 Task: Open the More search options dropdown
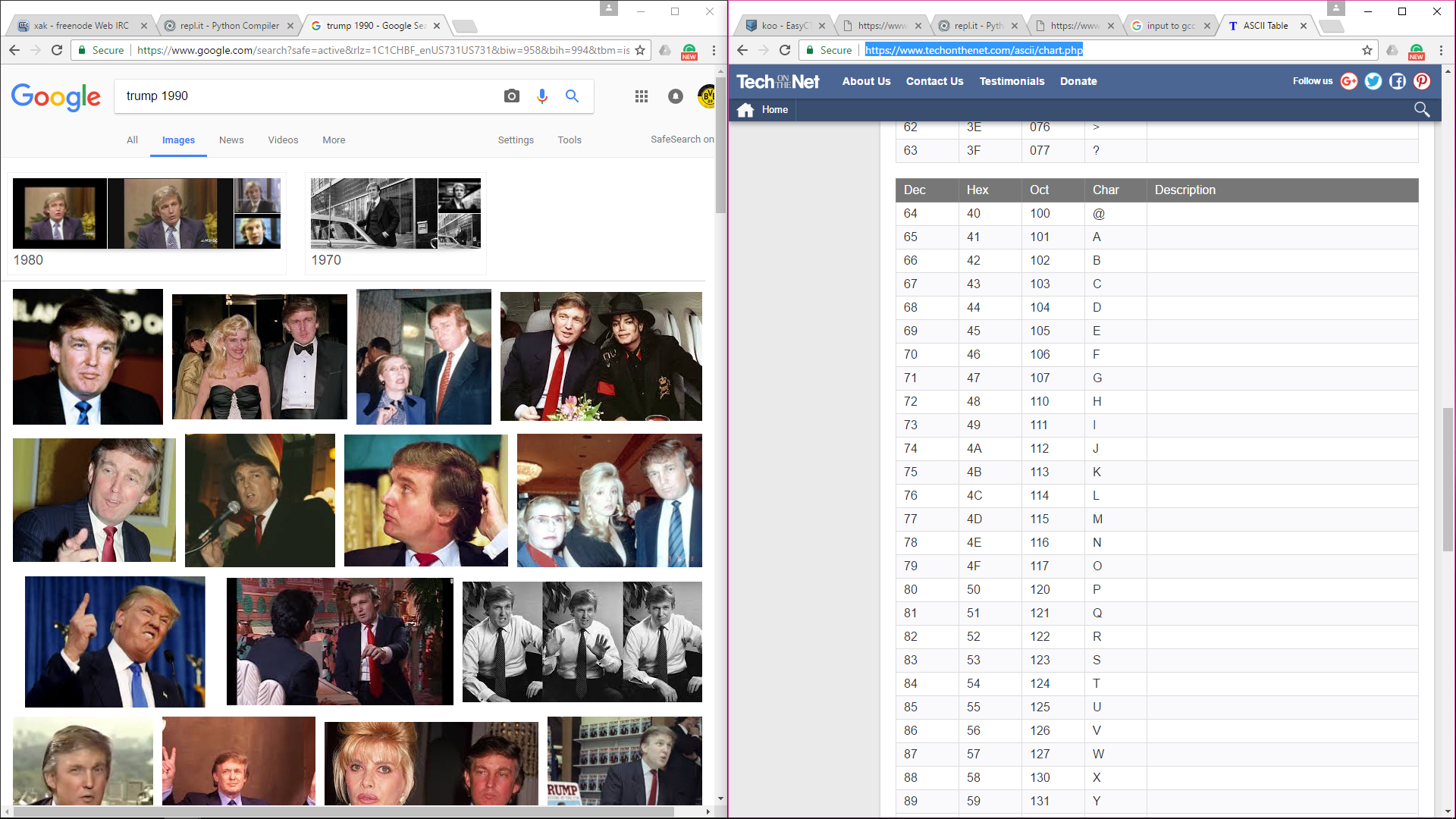point(334,140)
